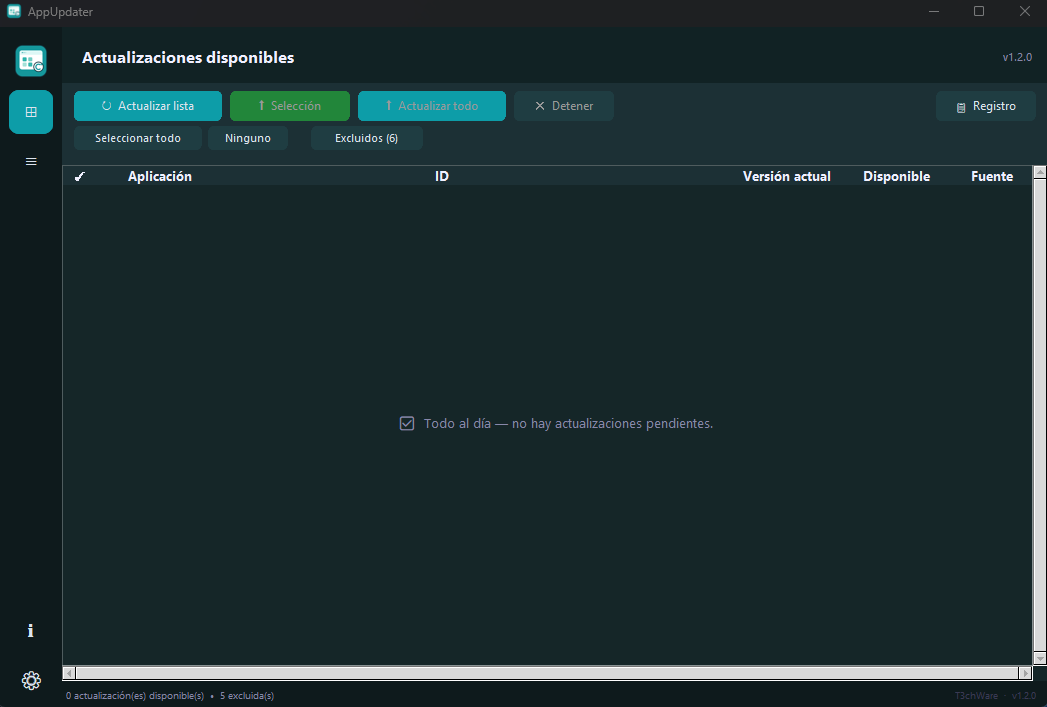Screen dimensions: 1047x707
Task: Sort by the Fuente column header
Action: pyautogui.click(x=992, y=176)
